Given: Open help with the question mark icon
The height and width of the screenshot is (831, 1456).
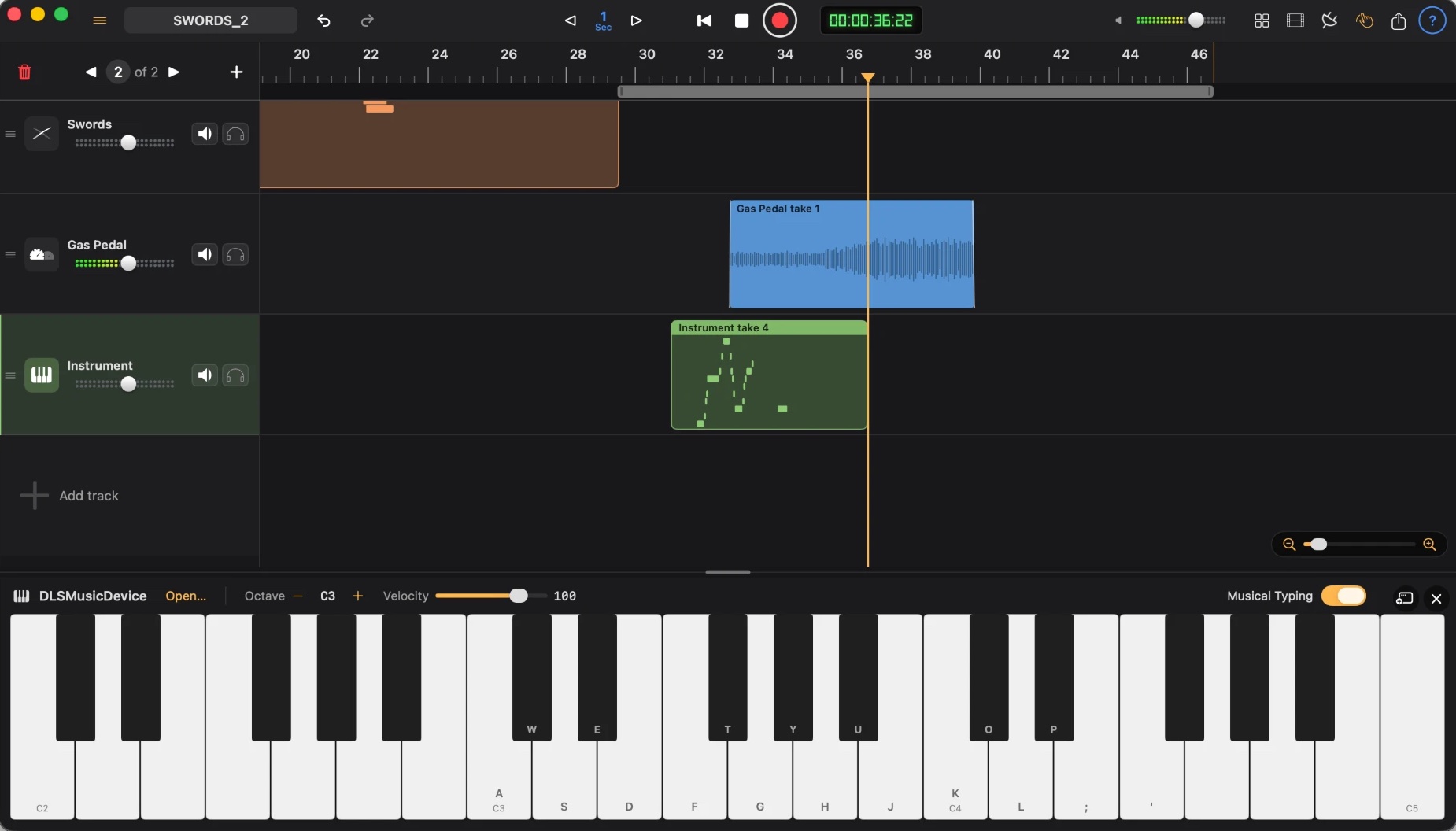Looking at the screenshot, I should [1432, 20].
